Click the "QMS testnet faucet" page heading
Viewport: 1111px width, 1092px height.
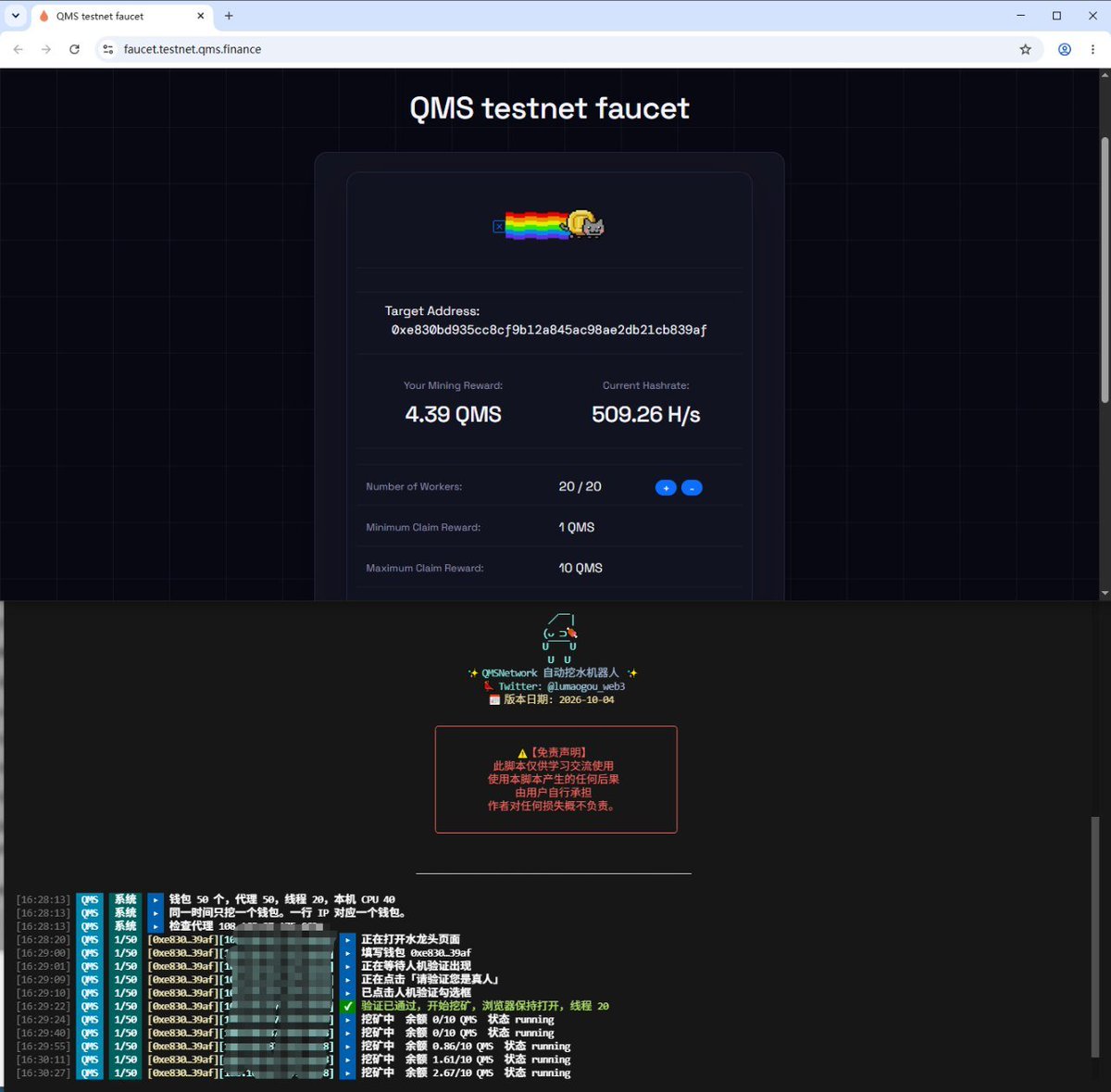click(550, 108)
